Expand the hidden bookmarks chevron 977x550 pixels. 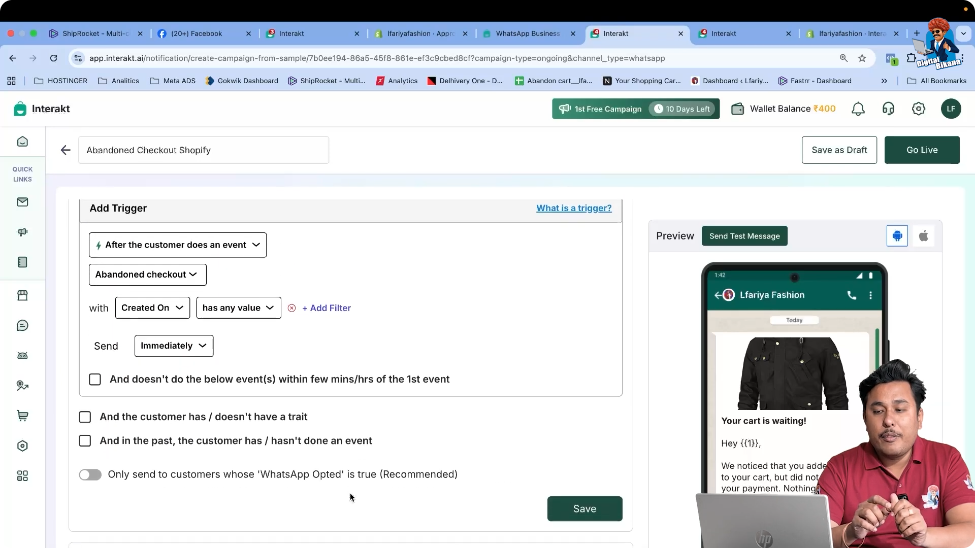(x=884, y=80)
